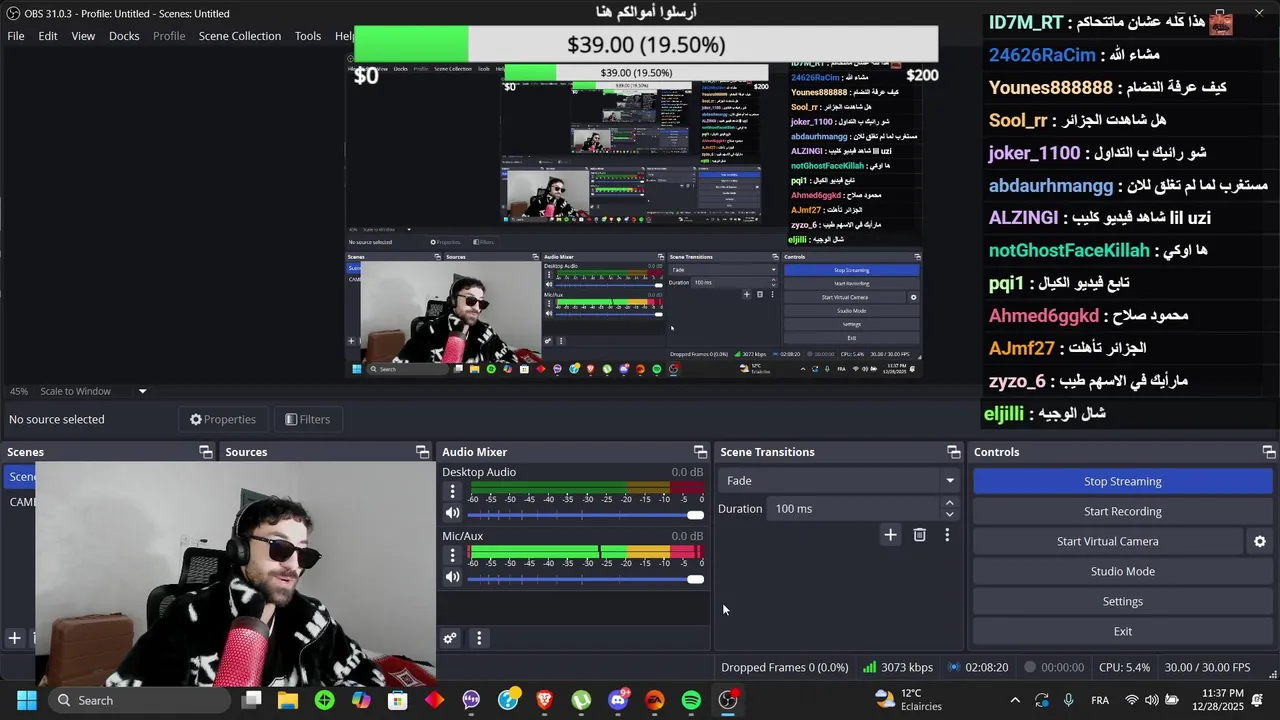Float the Controls dock panel
The image size is (1280, 720).
click(x=1268, y=452)
